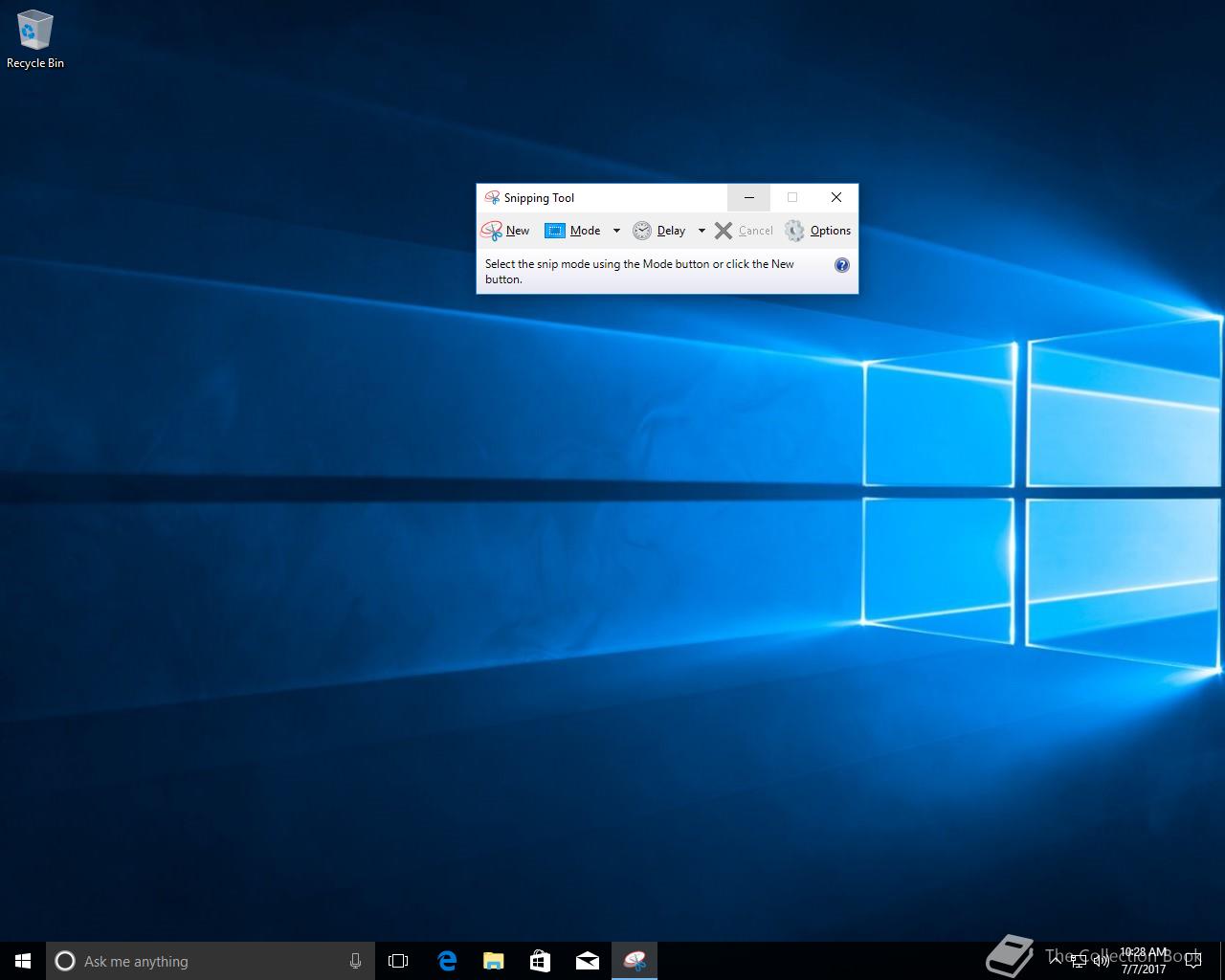The image size is (1225, 980).
Task: Expand the Delay dropdown arrow
Action: click(702, 231)
